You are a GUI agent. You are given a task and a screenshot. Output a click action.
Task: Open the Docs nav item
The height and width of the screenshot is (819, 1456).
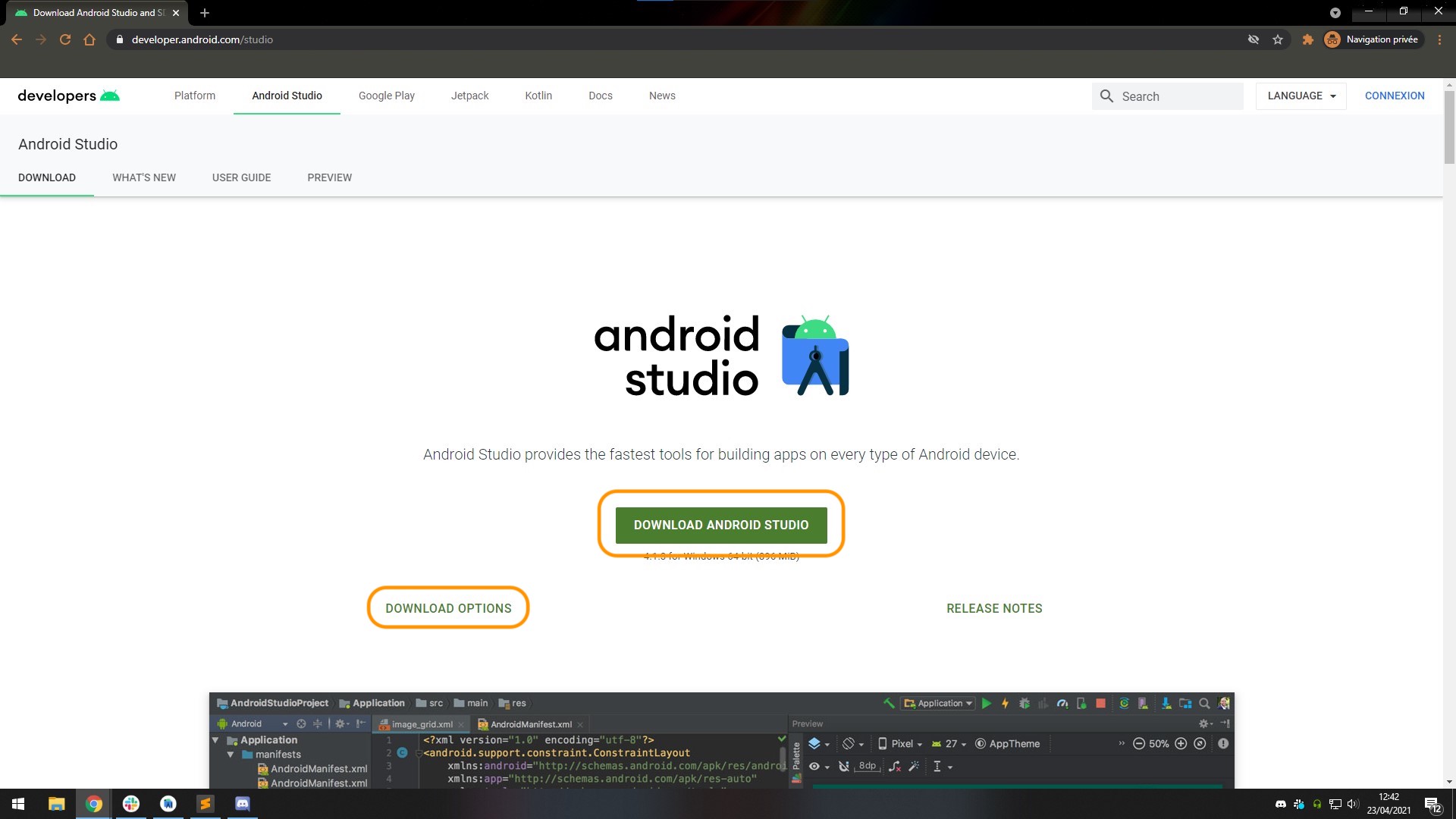(601, 96)
